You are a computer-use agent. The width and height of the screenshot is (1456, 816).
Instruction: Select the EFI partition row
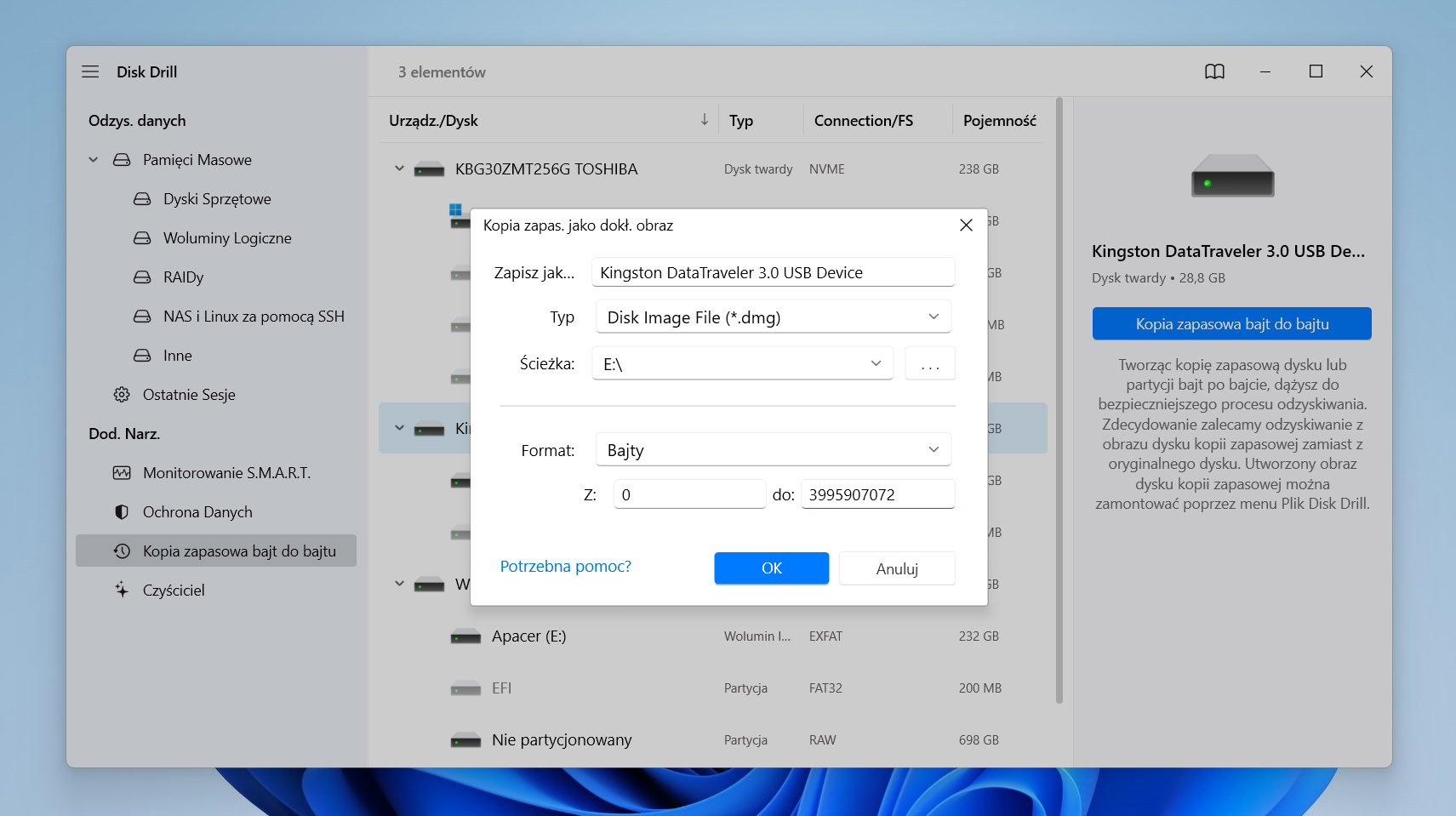point(713,688)
